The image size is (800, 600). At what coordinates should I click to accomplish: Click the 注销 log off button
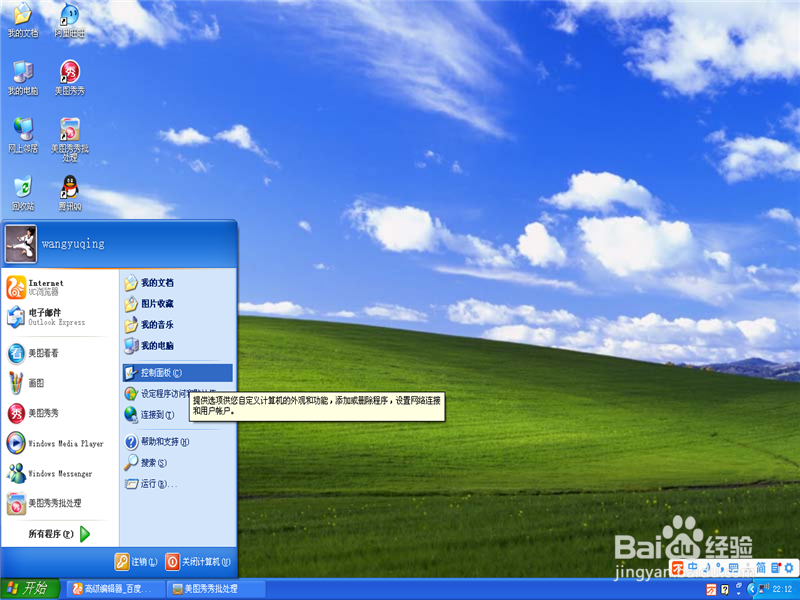click(136, 562)
